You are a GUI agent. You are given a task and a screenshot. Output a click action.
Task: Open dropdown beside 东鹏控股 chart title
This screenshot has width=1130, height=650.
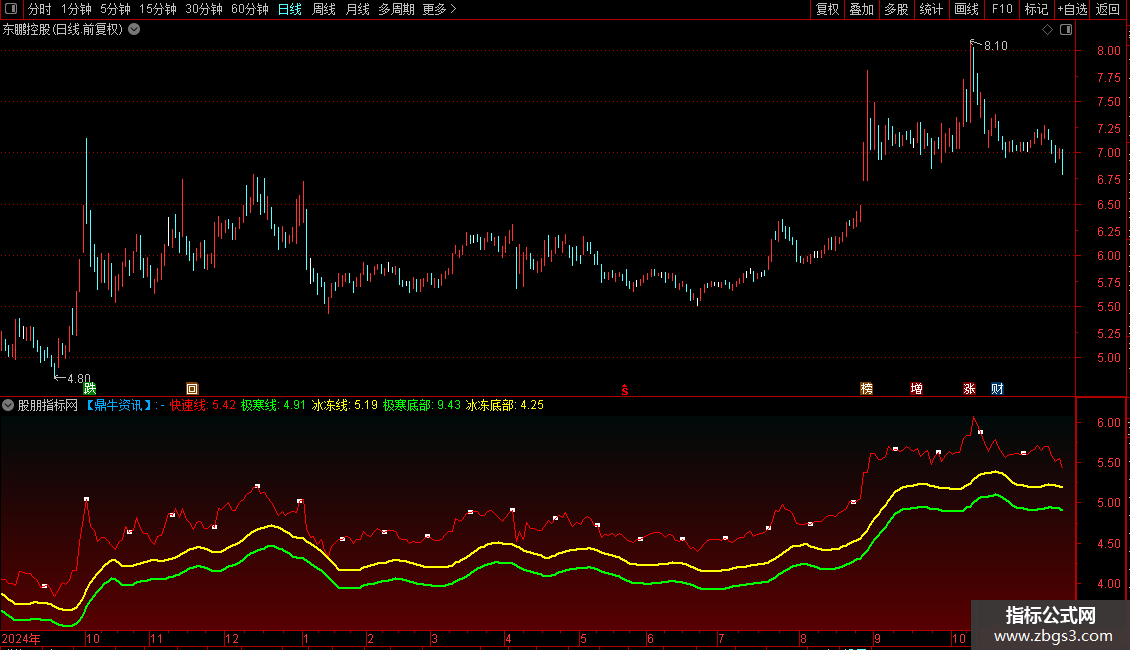tap(134, 30)
